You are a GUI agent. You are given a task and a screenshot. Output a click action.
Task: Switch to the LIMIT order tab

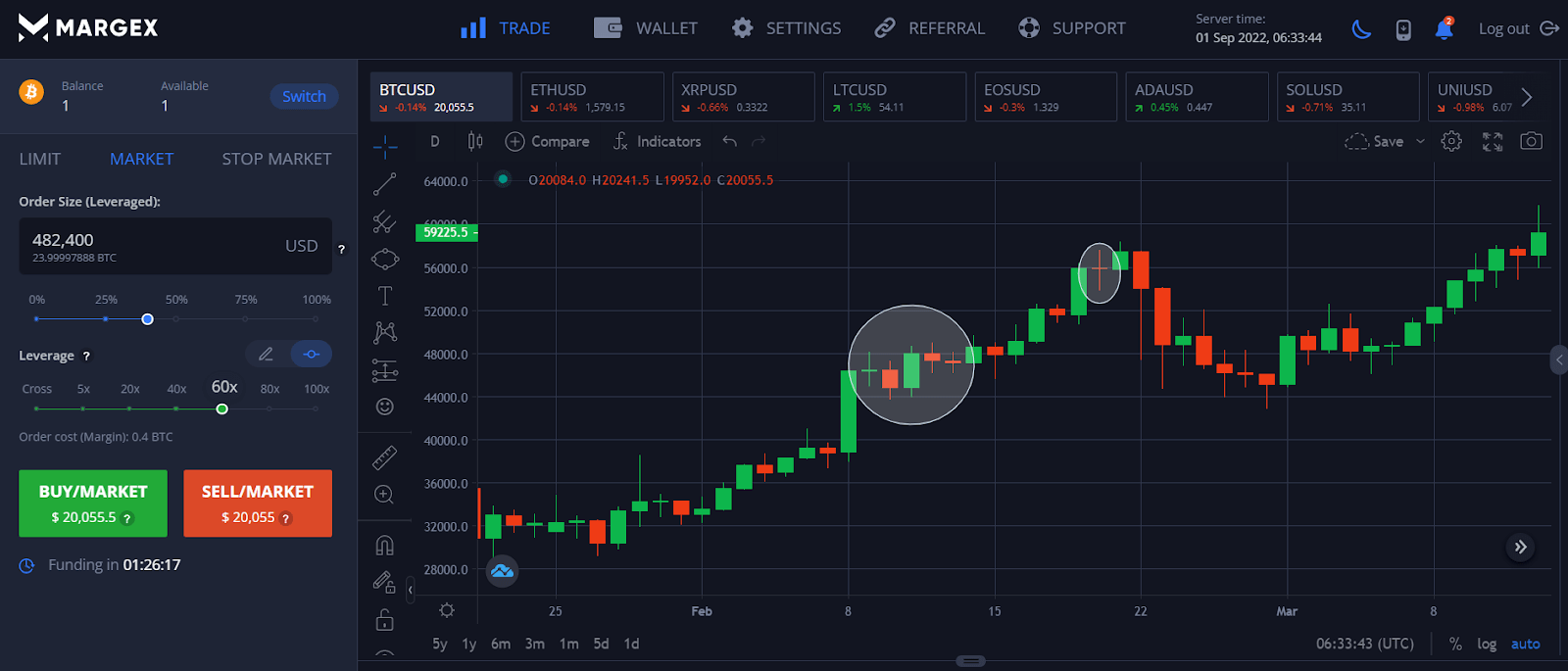pyautogui.click(x=40, y=159)
